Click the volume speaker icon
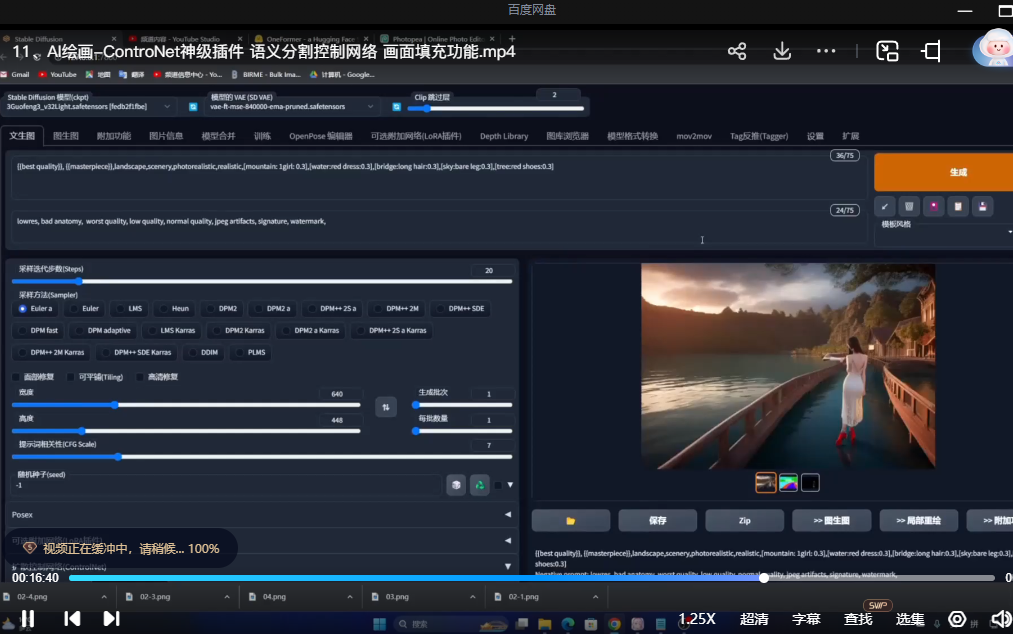The height and width of the screenshot is (634, 1013). 1002,618
